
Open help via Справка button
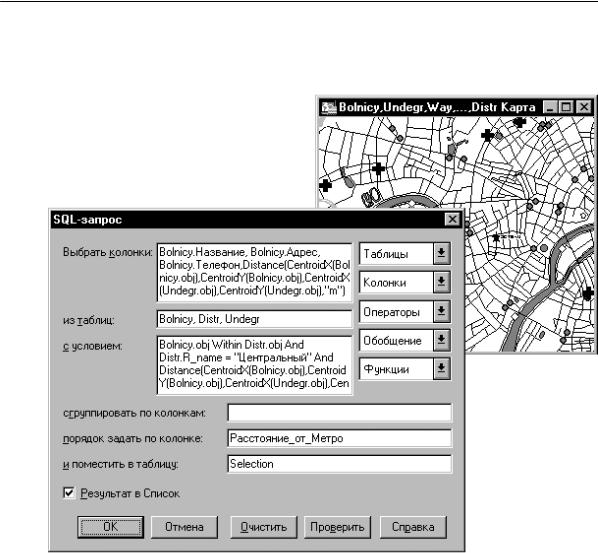[413, 527]
